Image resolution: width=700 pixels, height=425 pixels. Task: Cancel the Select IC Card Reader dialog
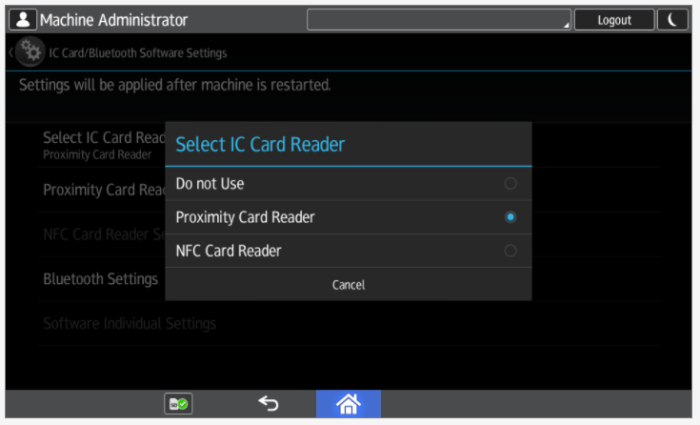[348, 285]
